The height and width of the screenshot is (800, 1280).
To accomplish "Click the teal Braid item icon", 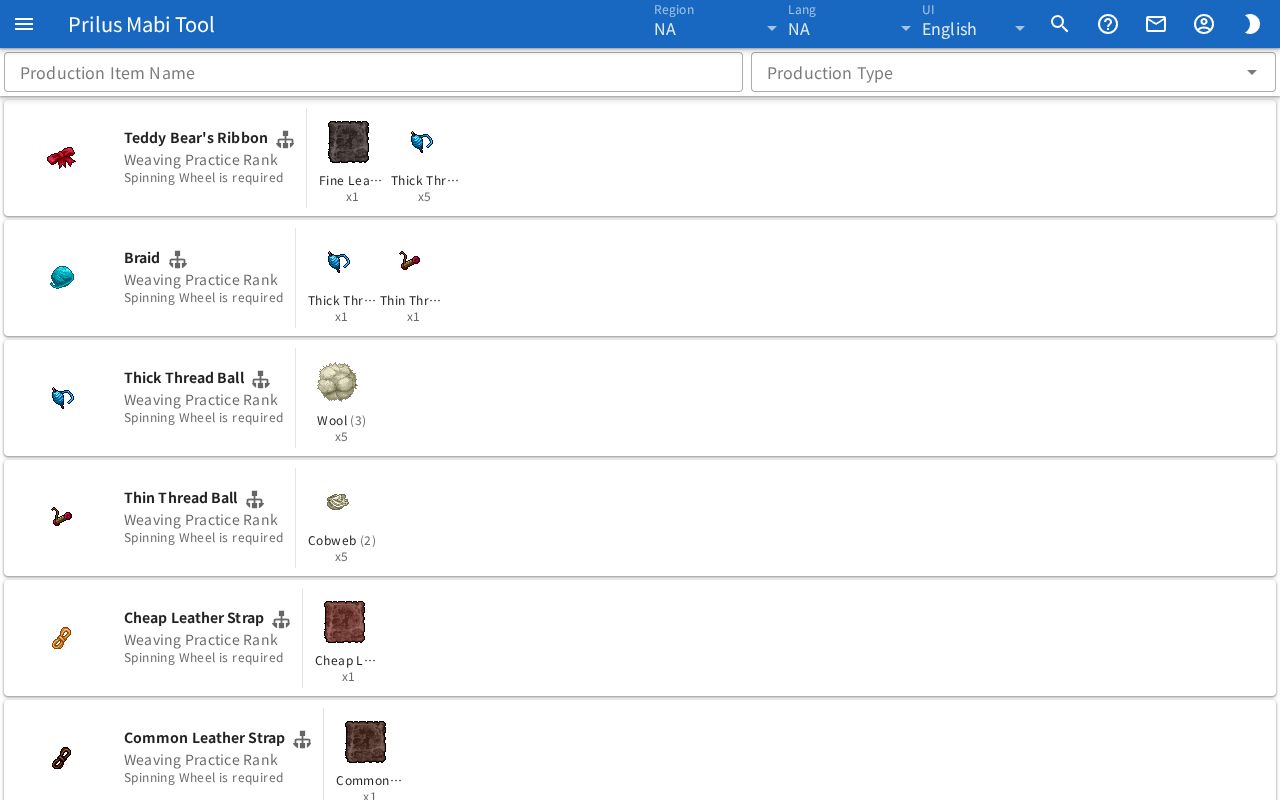I will click(62, 277).
